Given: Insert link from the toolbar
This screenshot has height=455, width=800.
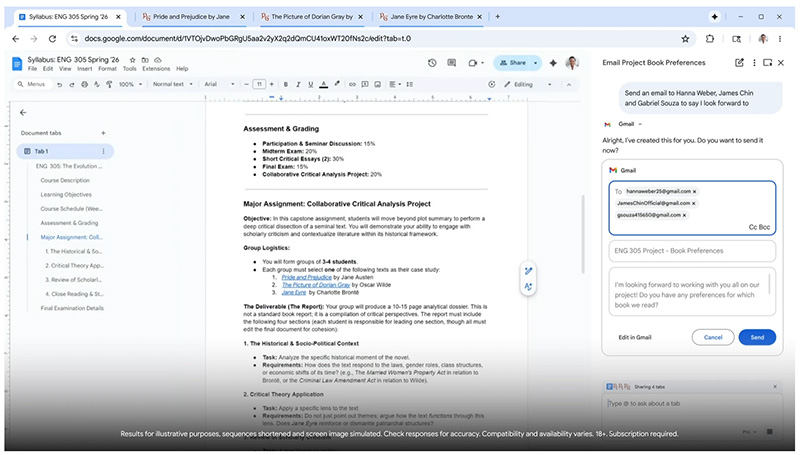Looking at the screenshot, I should [351, 85].
